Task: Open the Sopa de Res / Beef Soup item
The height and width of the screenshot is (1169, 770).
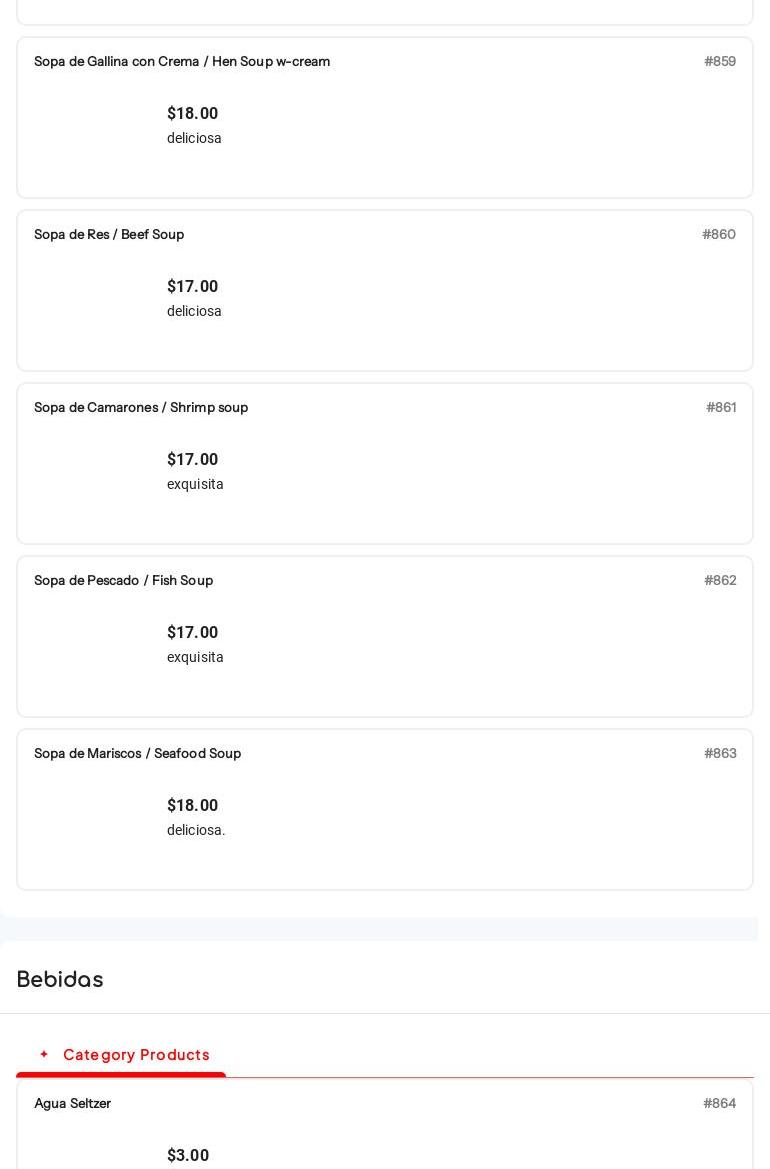Action: coord(109,235)
